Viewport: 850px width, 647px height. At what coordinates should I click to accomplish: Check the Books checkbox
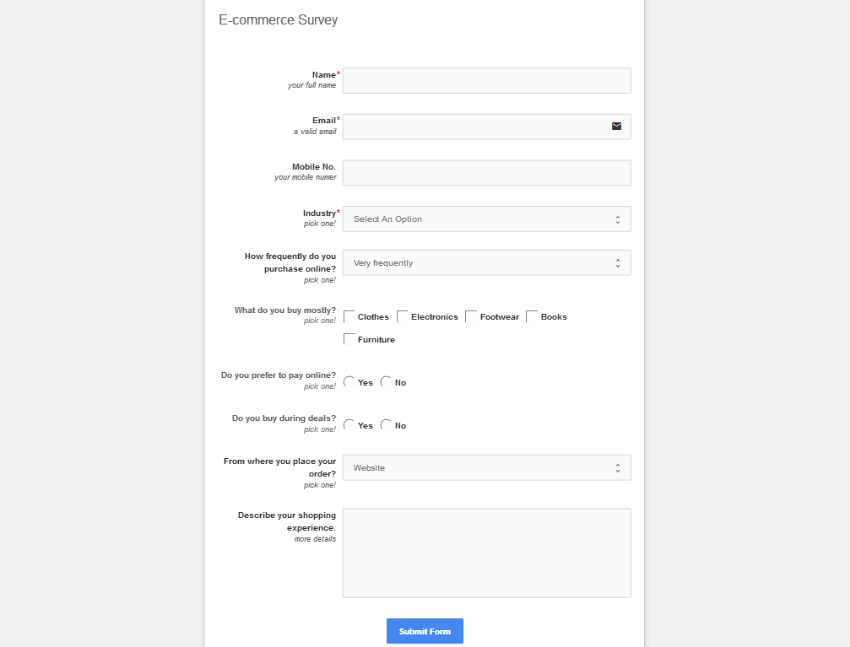pos(531,315)
